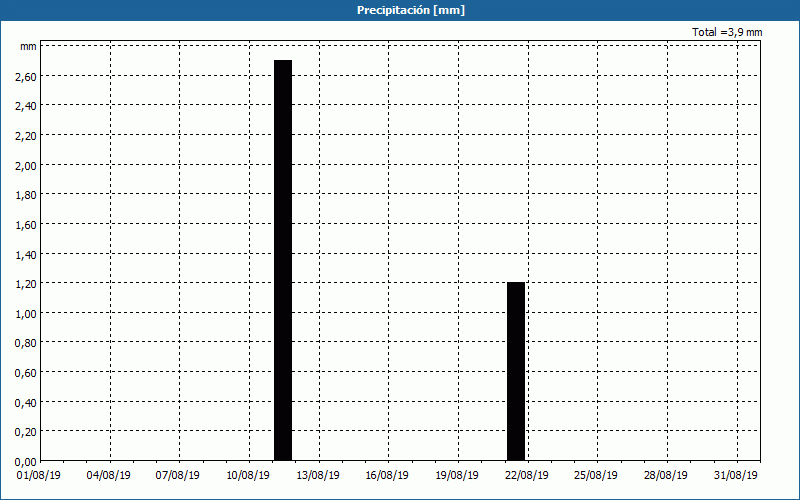Click the 19/08/19 date label

point(457,475)
